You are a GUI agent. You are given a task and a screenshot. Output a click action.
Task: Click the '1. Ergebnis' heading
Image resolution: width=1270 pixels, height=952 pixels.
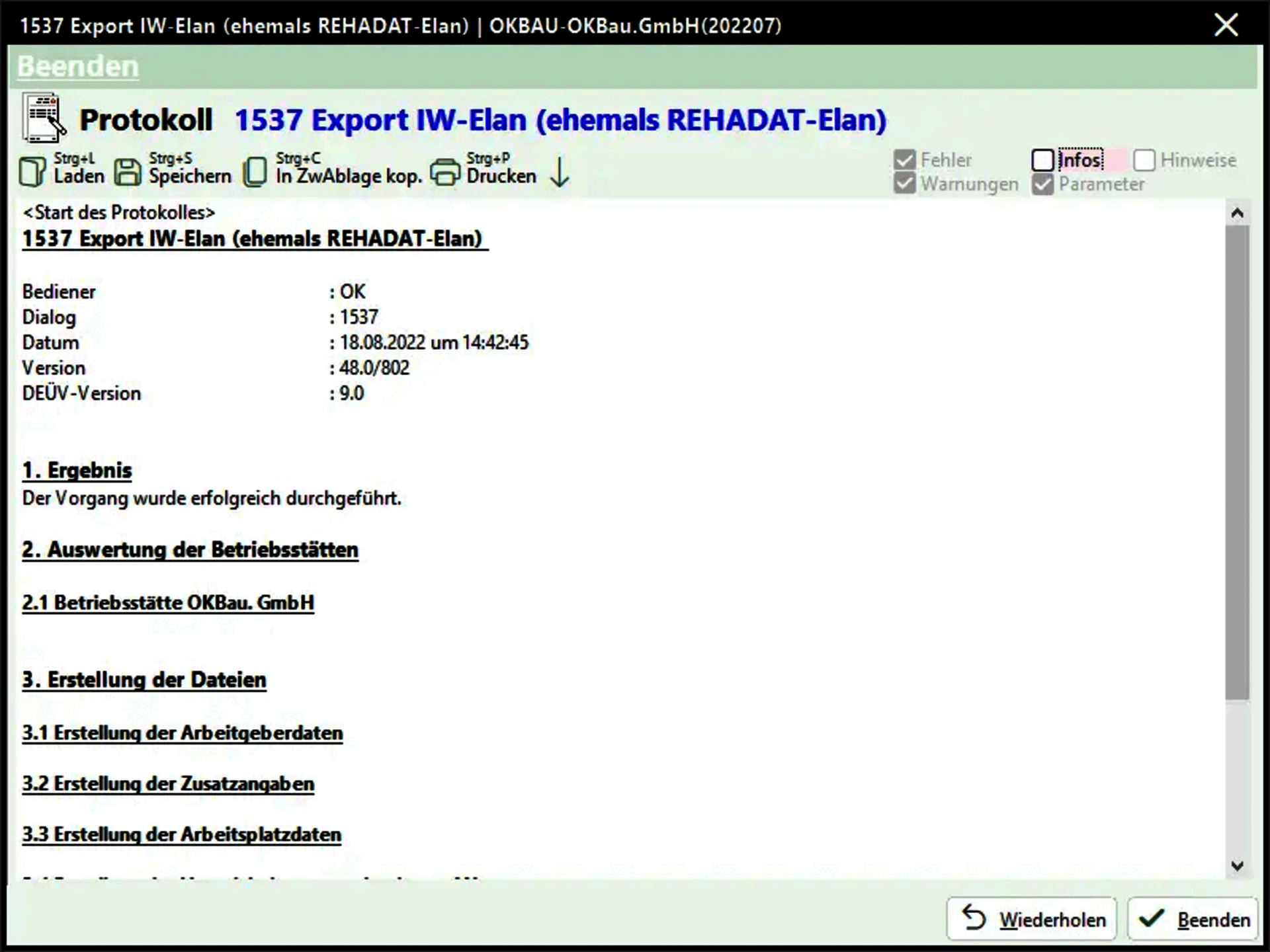[x=77, y=471]
